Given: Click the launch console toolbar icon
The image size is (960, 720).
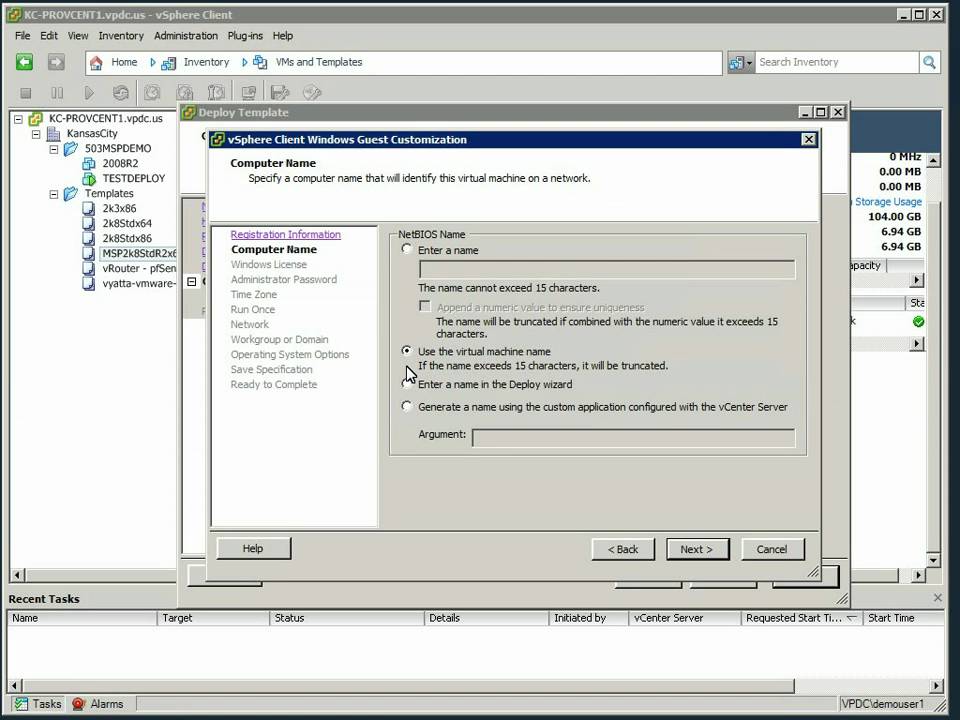Looking at the screenshot, I should point(248,93).
